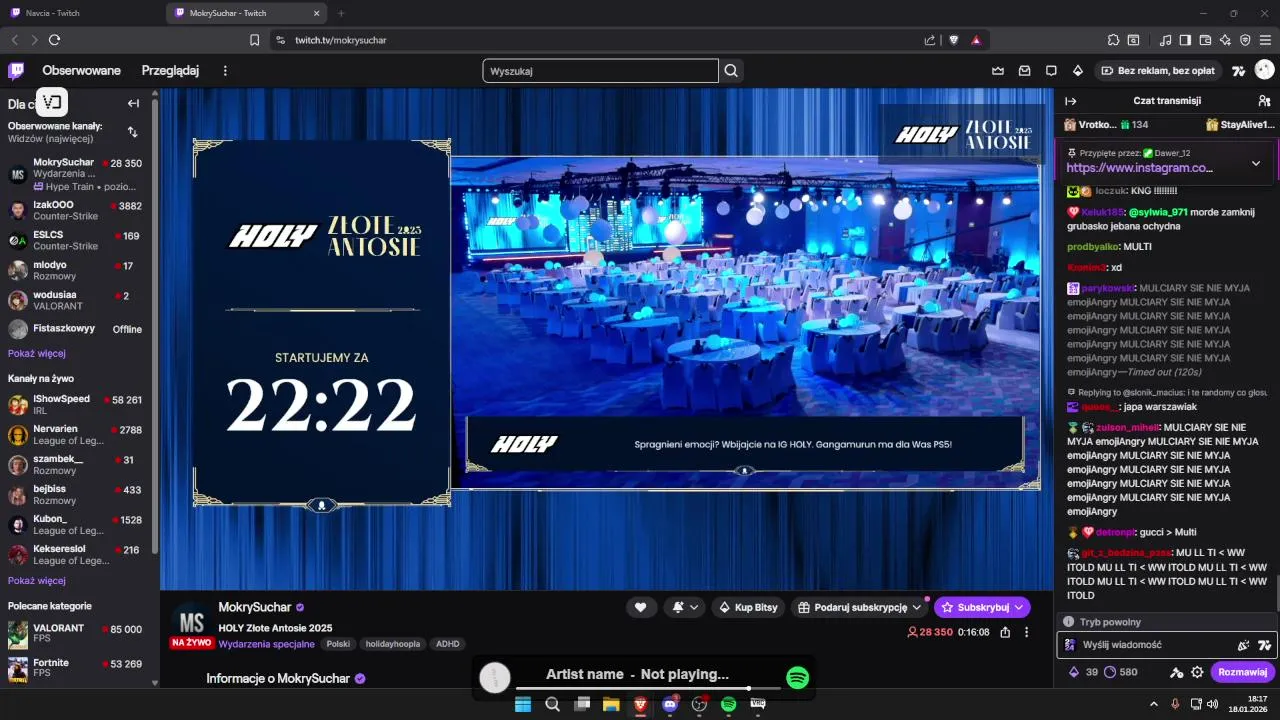This screenshot has height=720, width=1280.
Task: Click Spotify widget progress bar
Action: coord(647,688)
